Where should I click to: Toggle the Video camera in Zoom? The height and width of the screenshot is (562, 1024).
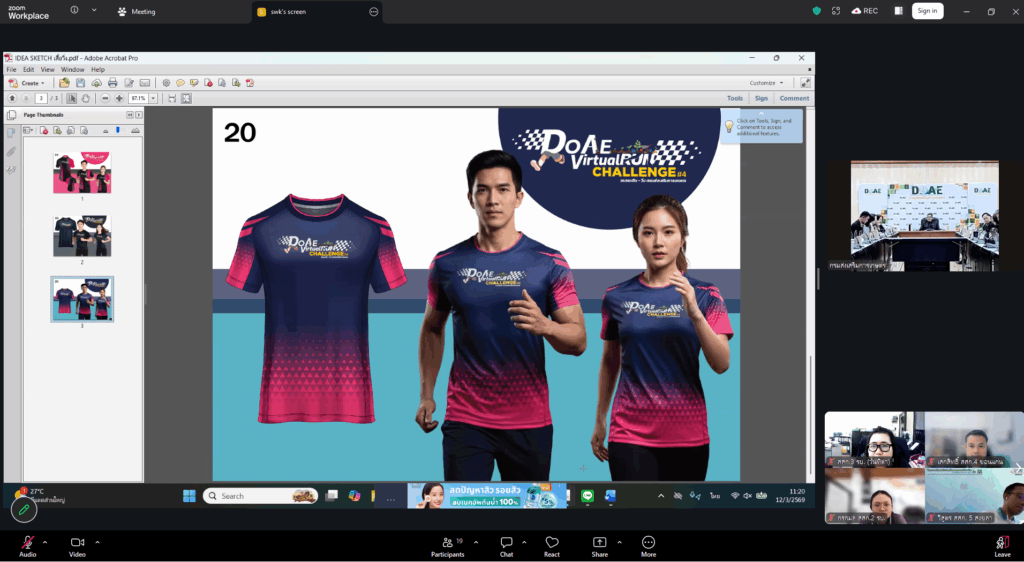[77, 545]
